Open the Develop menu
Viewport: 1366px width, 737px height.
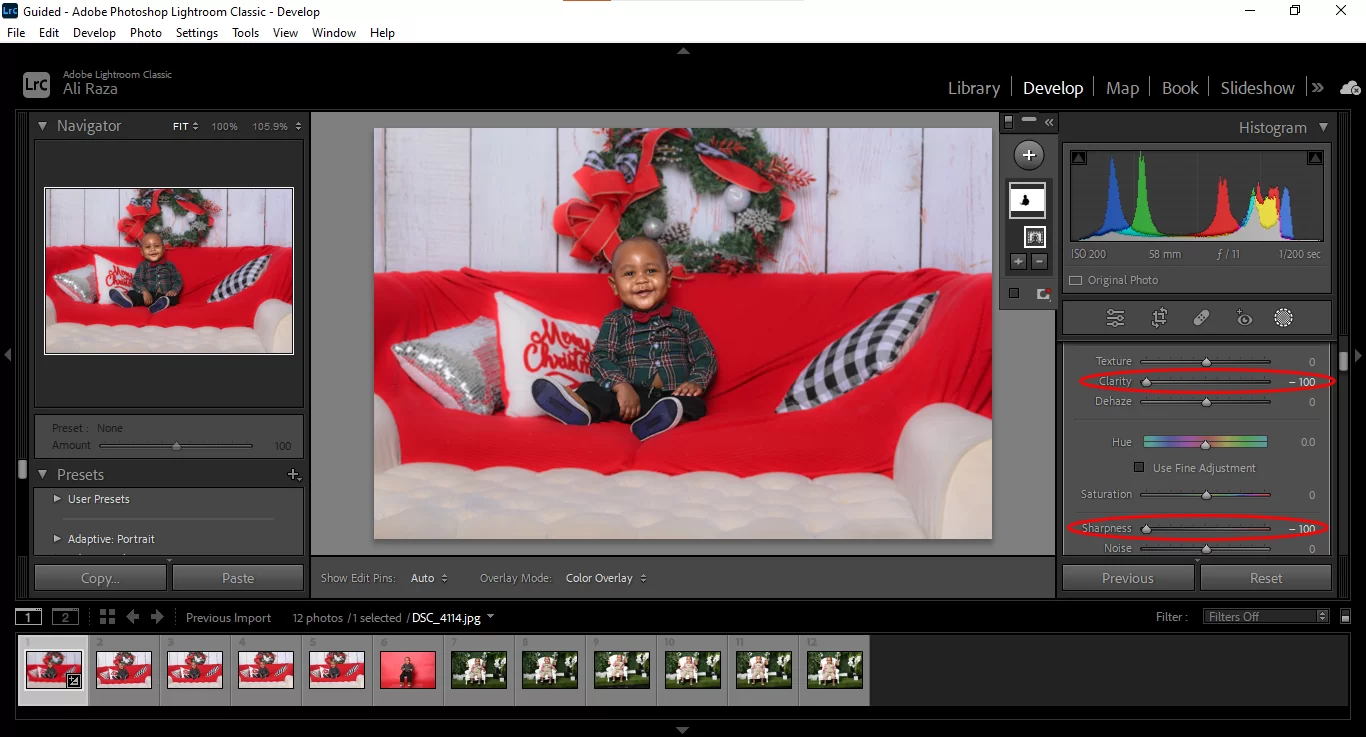(x=94, y=33)
